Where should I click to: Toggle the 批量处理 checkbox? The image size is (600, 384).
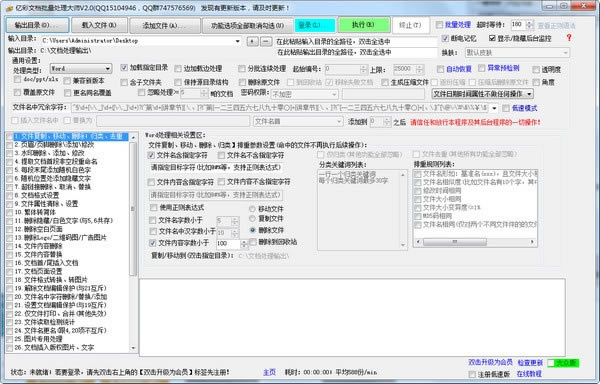439,25
